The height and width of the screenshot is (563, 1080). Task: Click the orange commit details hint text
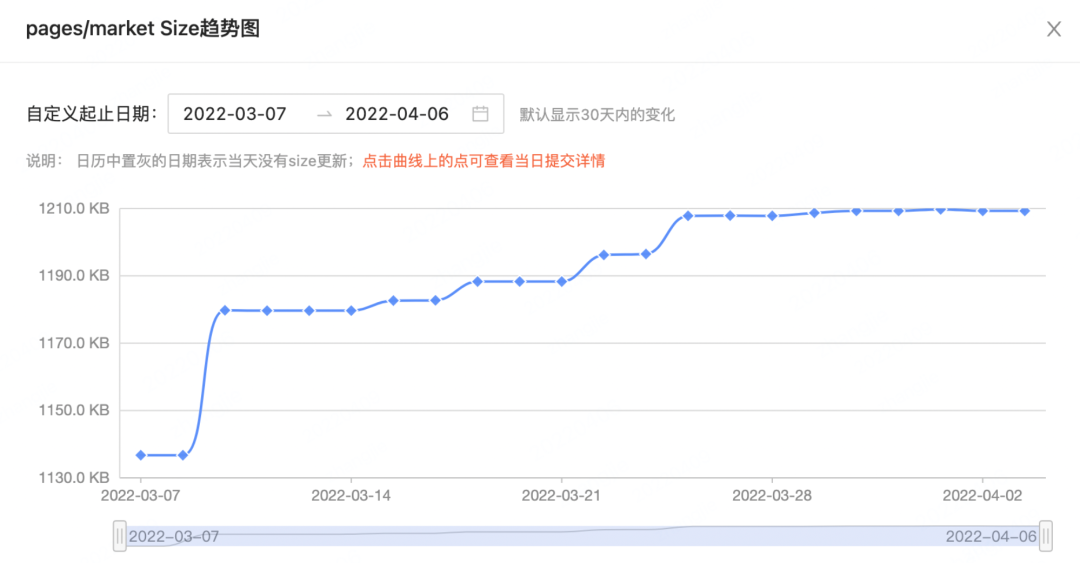coord(484,161)
